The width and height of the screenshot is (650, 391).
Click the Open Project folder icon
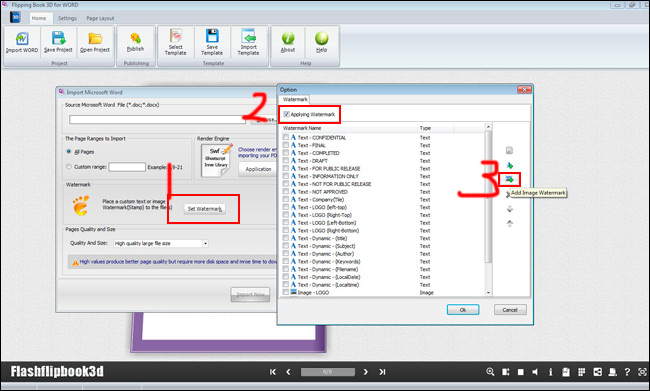95,39
